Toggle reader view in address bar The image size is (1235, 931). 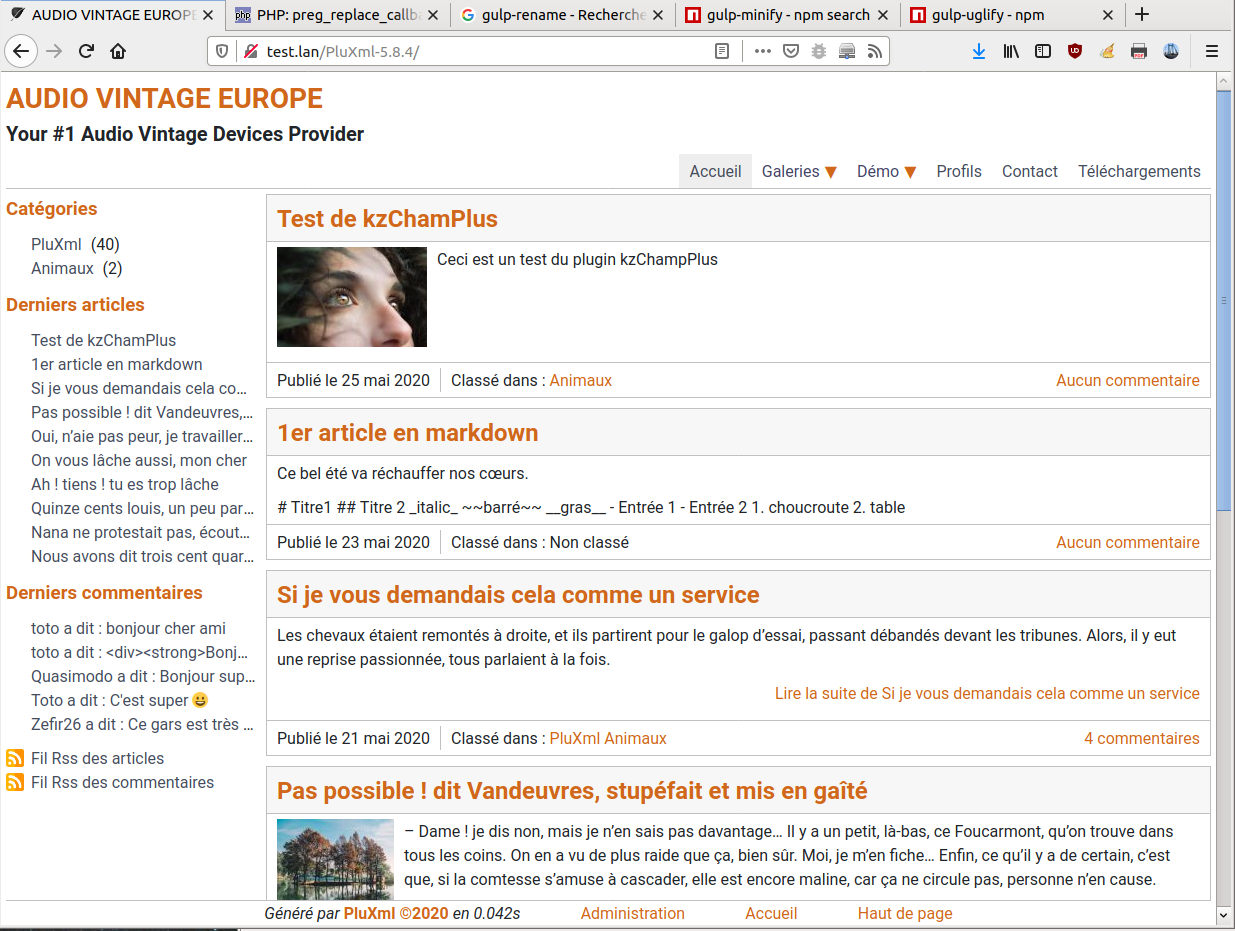[722, 51]
